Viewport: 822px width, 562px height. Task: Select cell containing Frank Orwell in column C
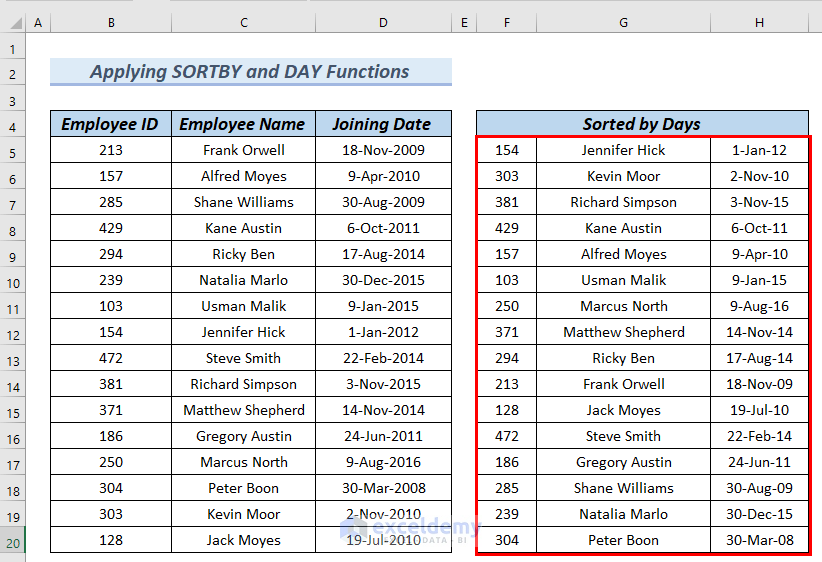(243, 150)
